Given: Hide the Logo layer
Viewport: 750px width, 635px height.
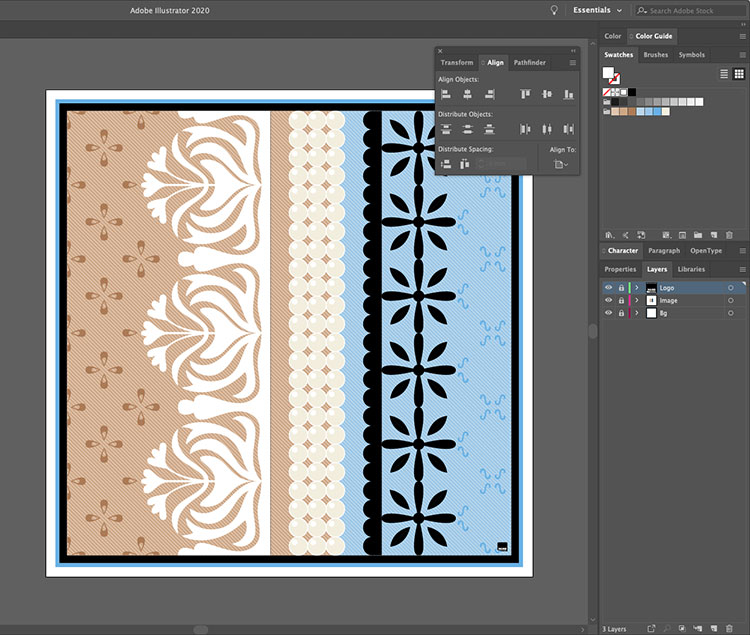Looking at the screenshot, I should click(608, 288).
